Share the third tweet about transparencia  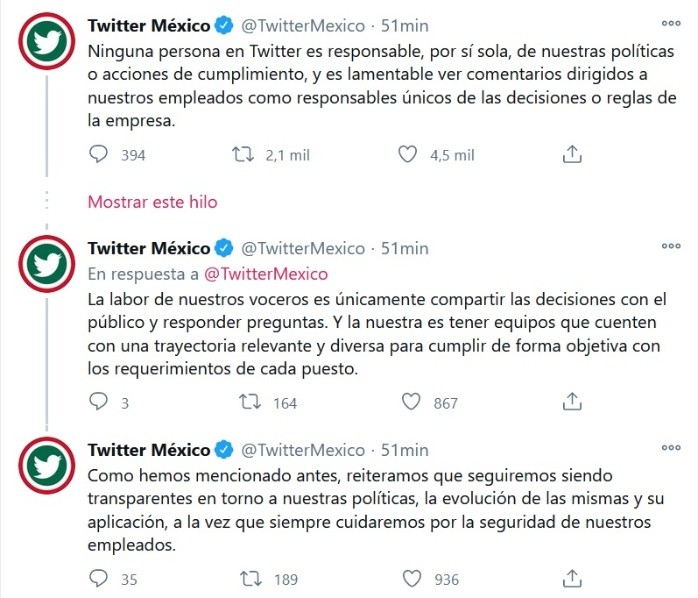pyautogui.click(x=572, y=578)
